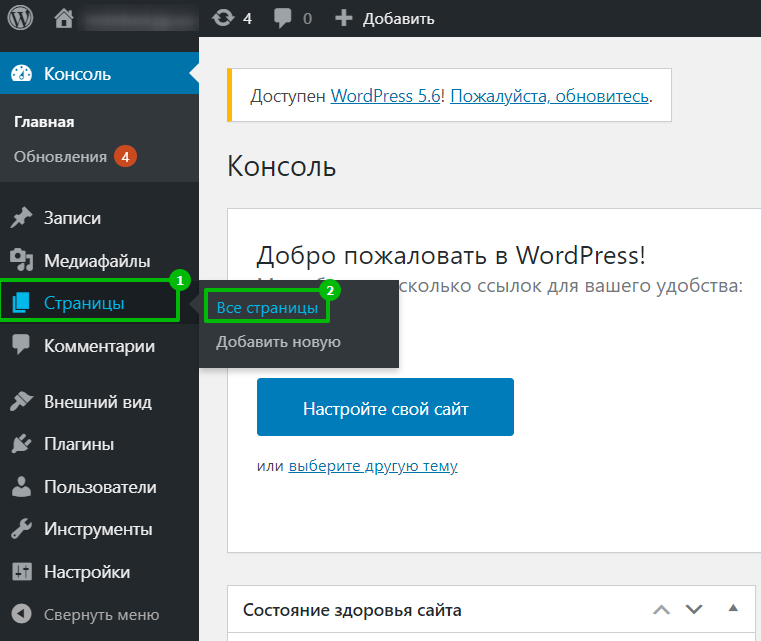Viewport: 761px width, 641px height.
Task: Click the blurred site name in admin bar
Action: point(140,18)
